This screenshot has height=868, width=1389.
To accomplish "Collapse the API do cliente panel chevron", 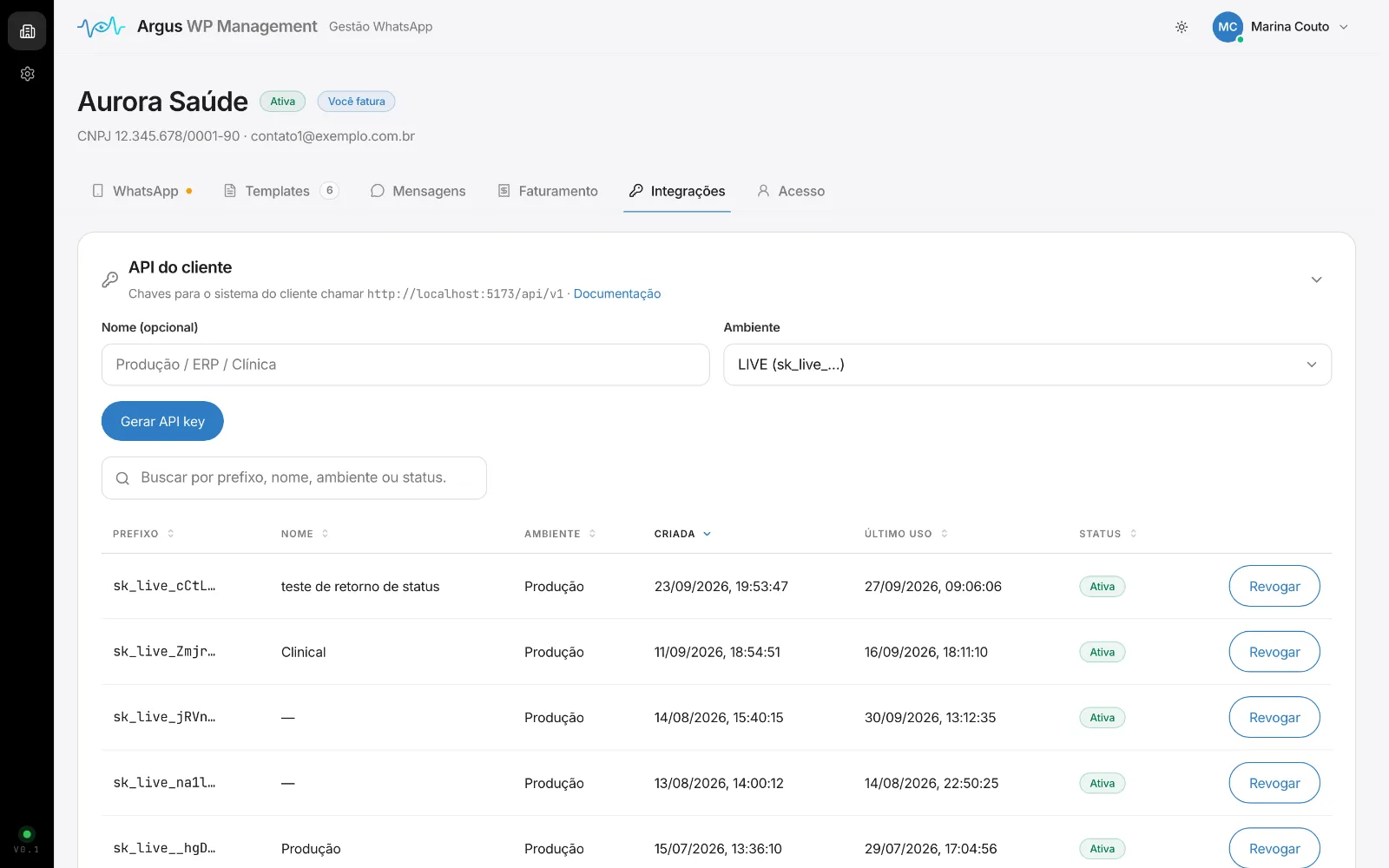I will coord(1316,279).
